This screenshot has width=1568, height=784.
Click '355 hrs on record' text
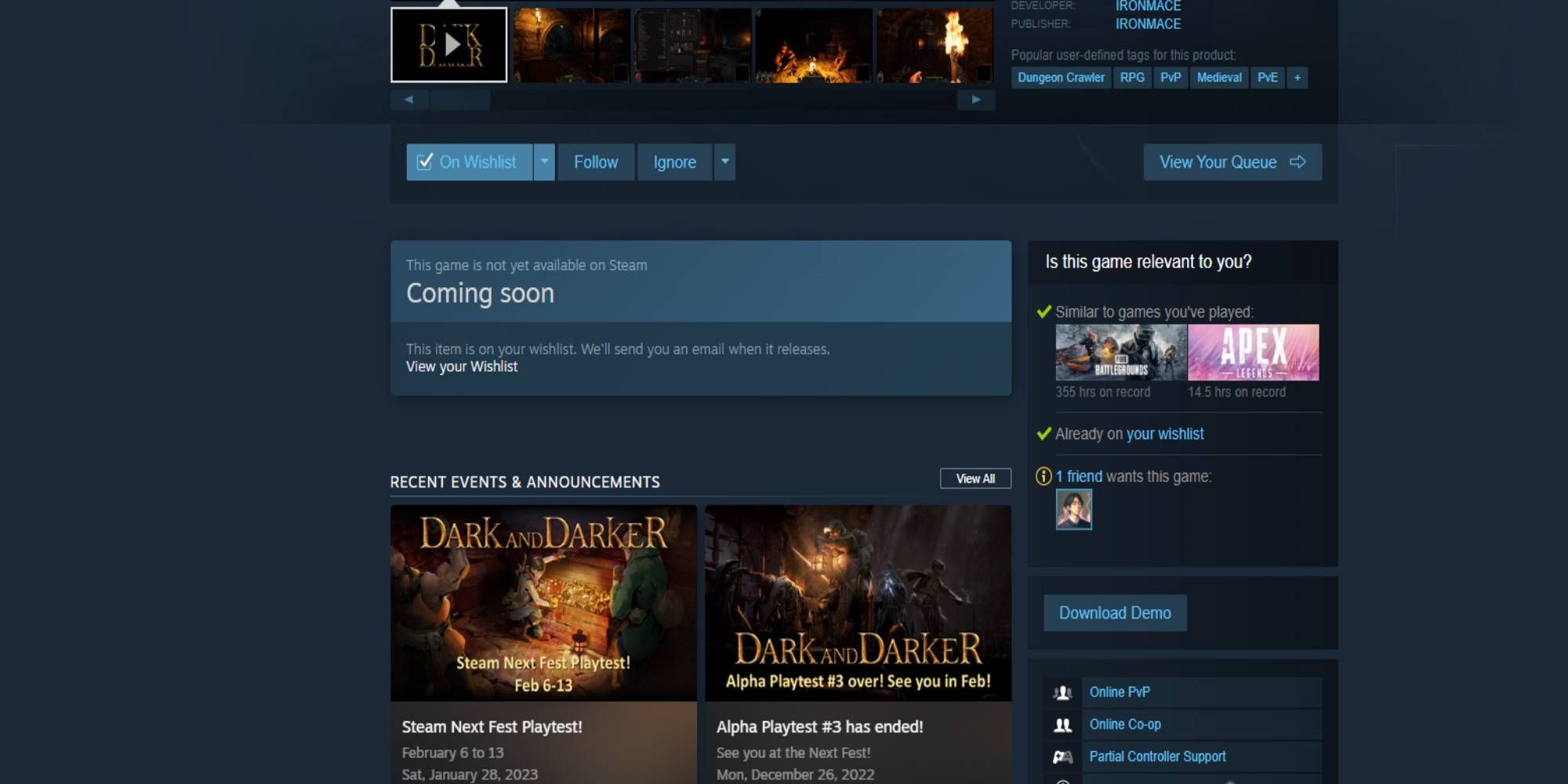tap(1103, 392)
